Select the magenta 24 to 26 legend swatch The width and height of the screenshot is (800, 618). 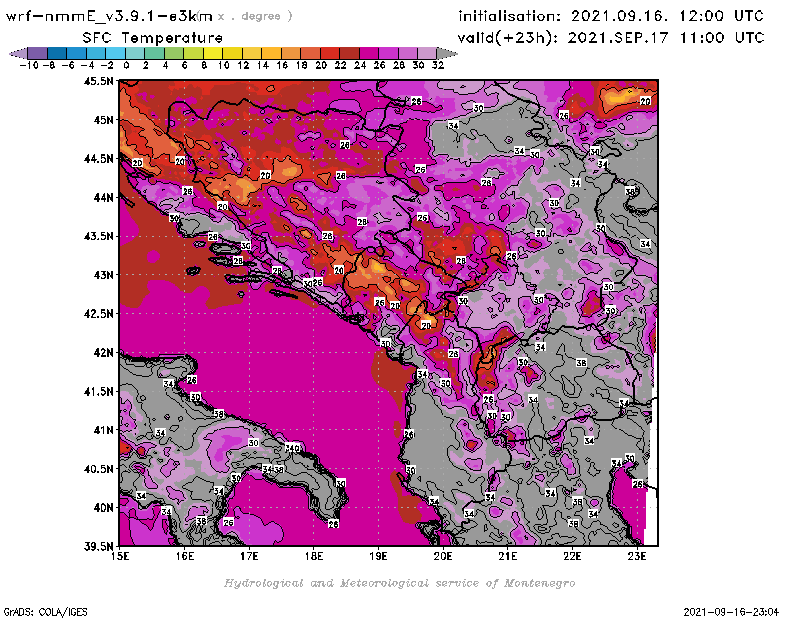pos(369,53)
